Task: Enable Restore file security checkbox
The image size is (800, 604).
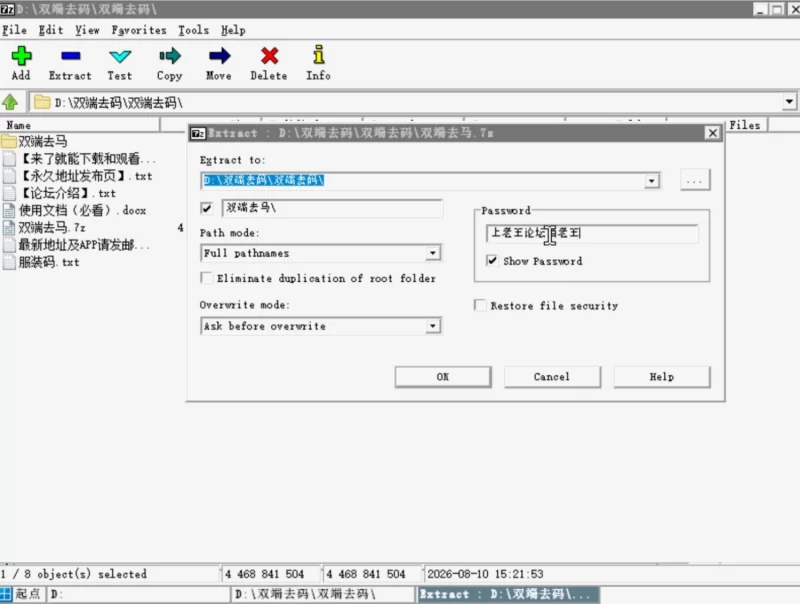Action: (x=480, y=305)
